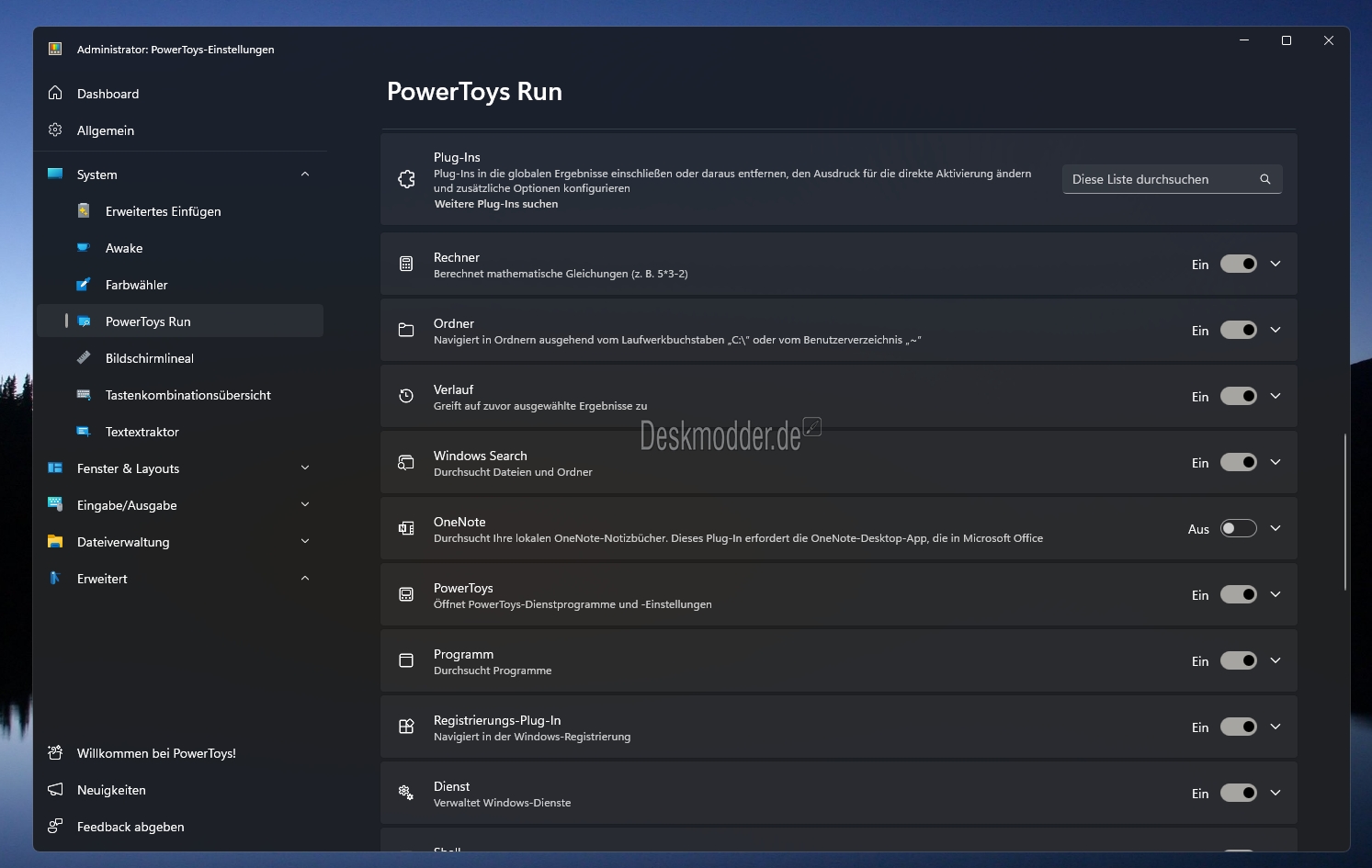The image size is (1372, 868).
Task: Collapse the System section chevron
Action: tap(305, 174)
